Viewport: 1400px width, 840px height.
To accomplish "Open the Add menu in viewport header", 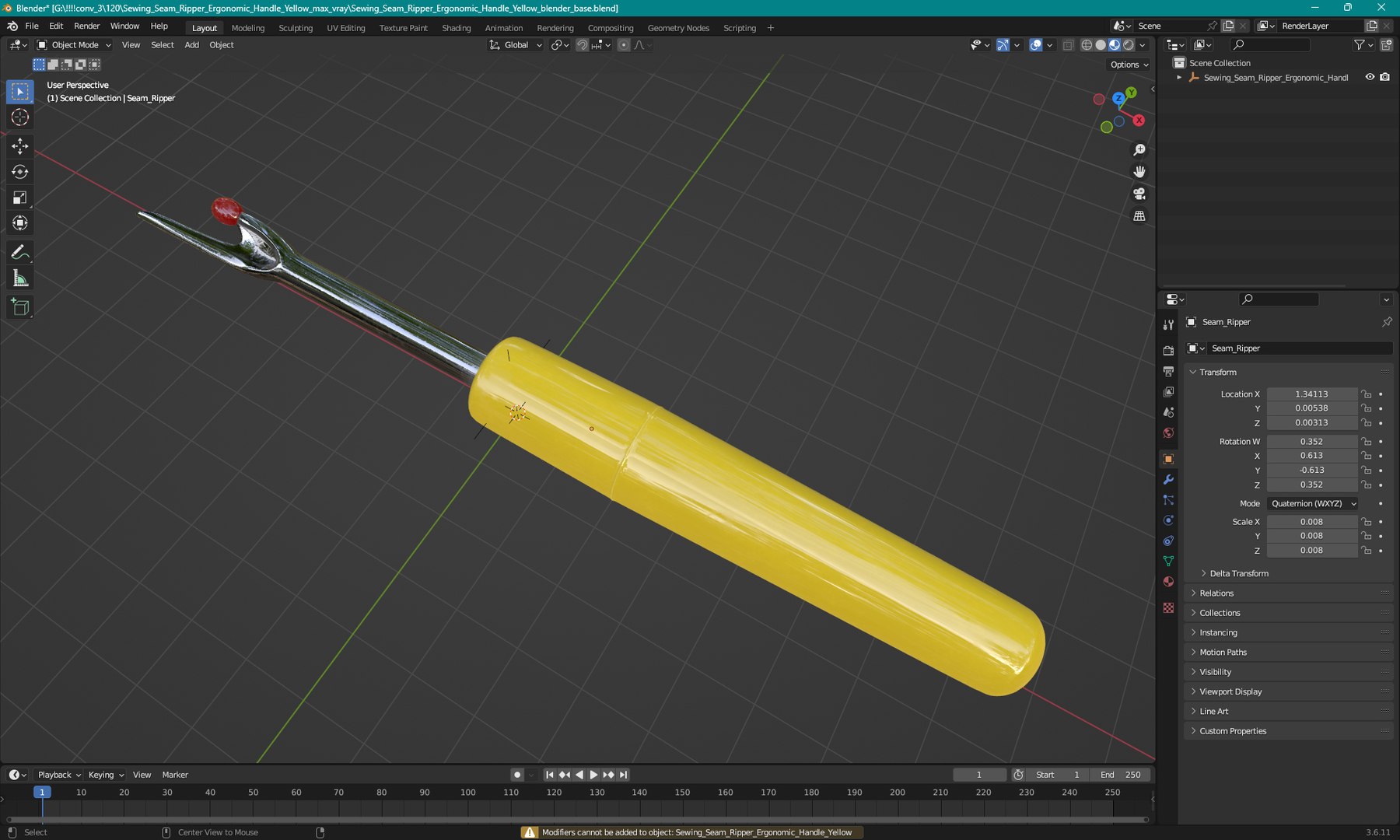I will tap(191, 45).
